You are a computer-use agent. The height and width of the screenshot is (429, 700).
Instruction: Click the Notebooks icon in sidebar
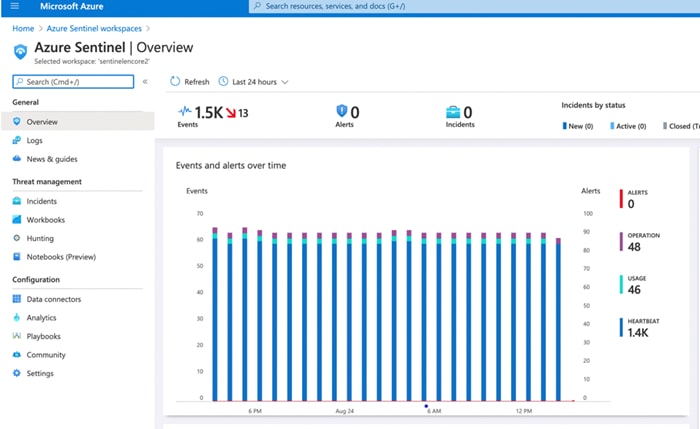point(17,257)
